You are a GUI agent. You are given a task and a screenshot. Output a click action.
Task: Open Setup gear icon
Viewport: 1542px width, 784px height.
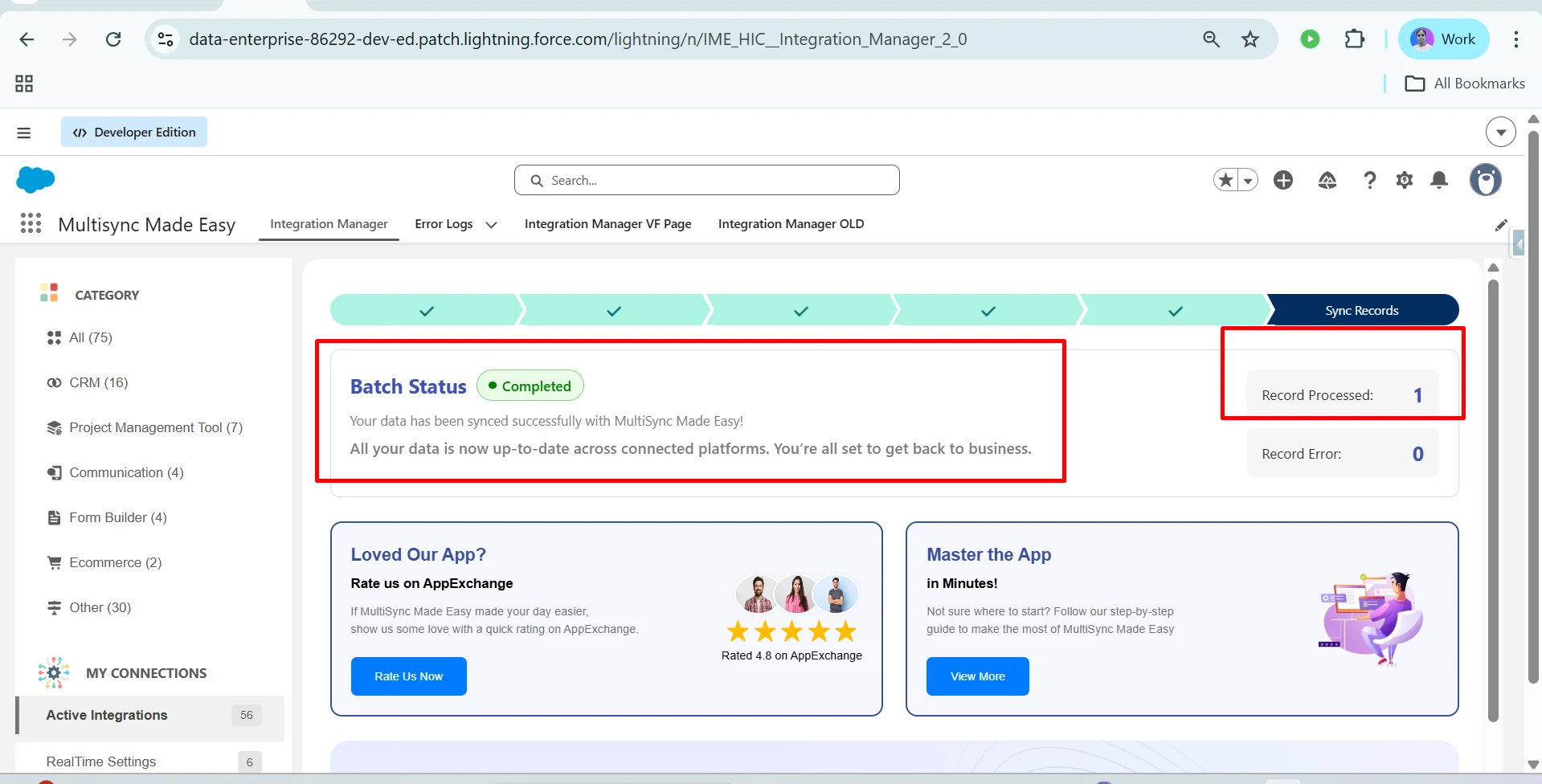[1405, 180]
